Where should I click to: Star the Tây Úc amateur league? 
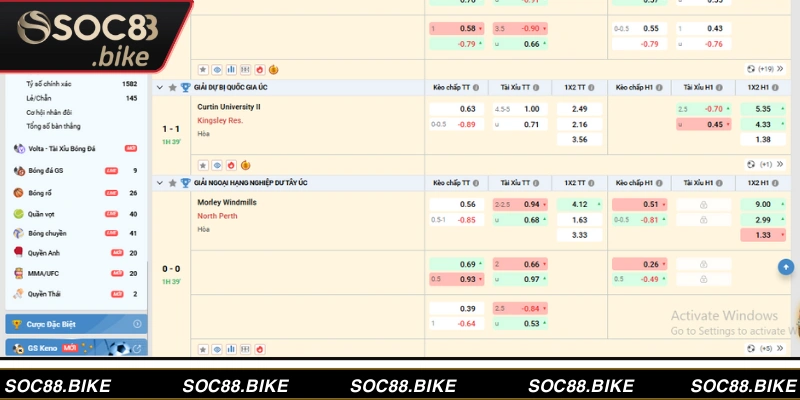172,183
